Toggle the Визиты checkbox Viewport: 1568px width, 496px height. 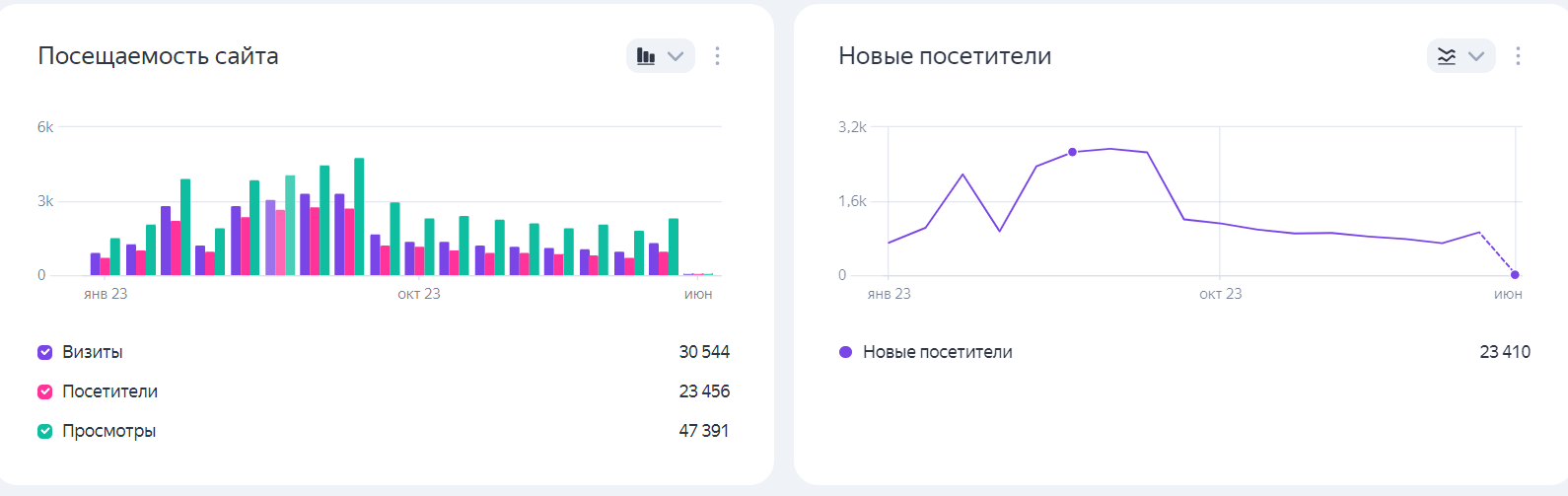45,352
